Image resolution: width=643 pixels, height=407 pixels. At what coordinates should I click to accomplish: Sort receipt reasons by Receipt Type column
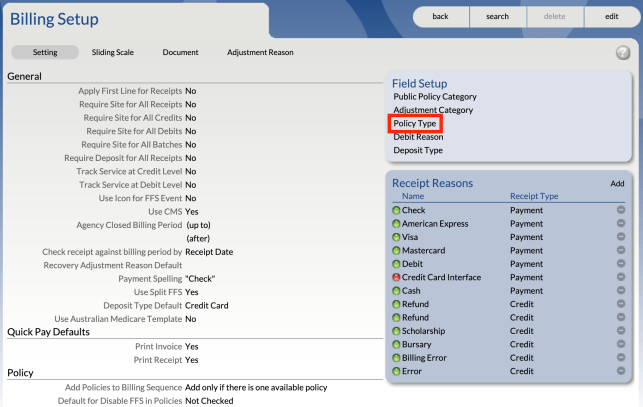[534, 196]
